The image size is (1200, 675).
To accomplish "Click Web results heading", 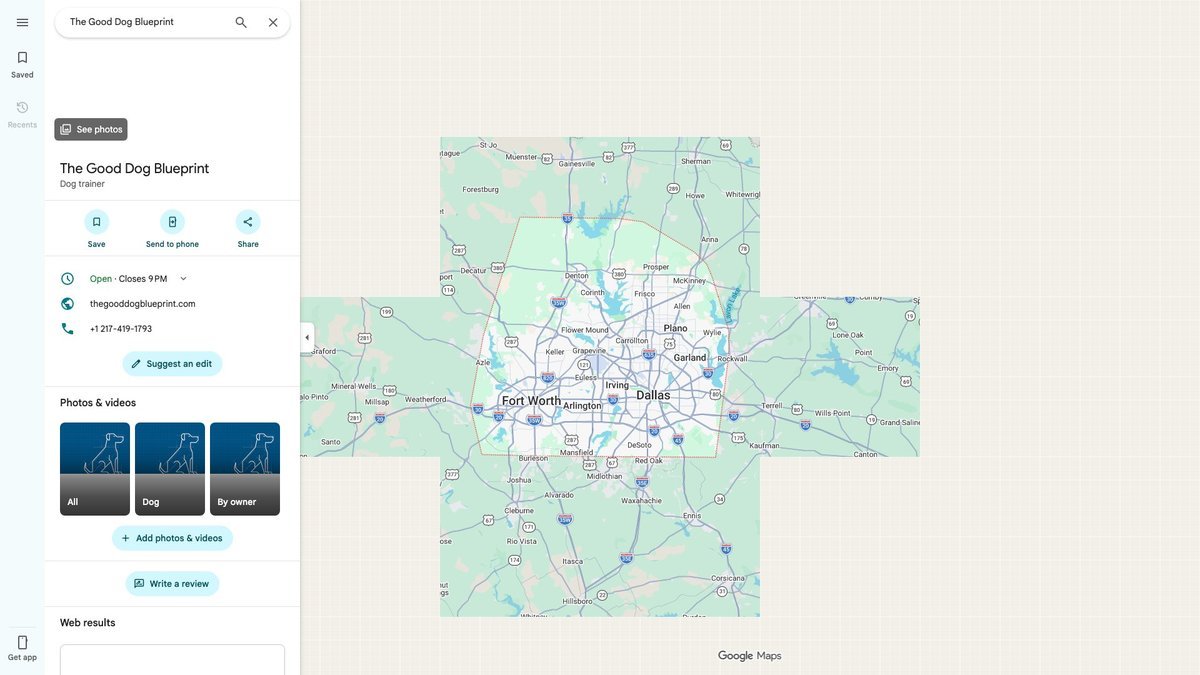I will pyautogui.click(x=87, y=623).
